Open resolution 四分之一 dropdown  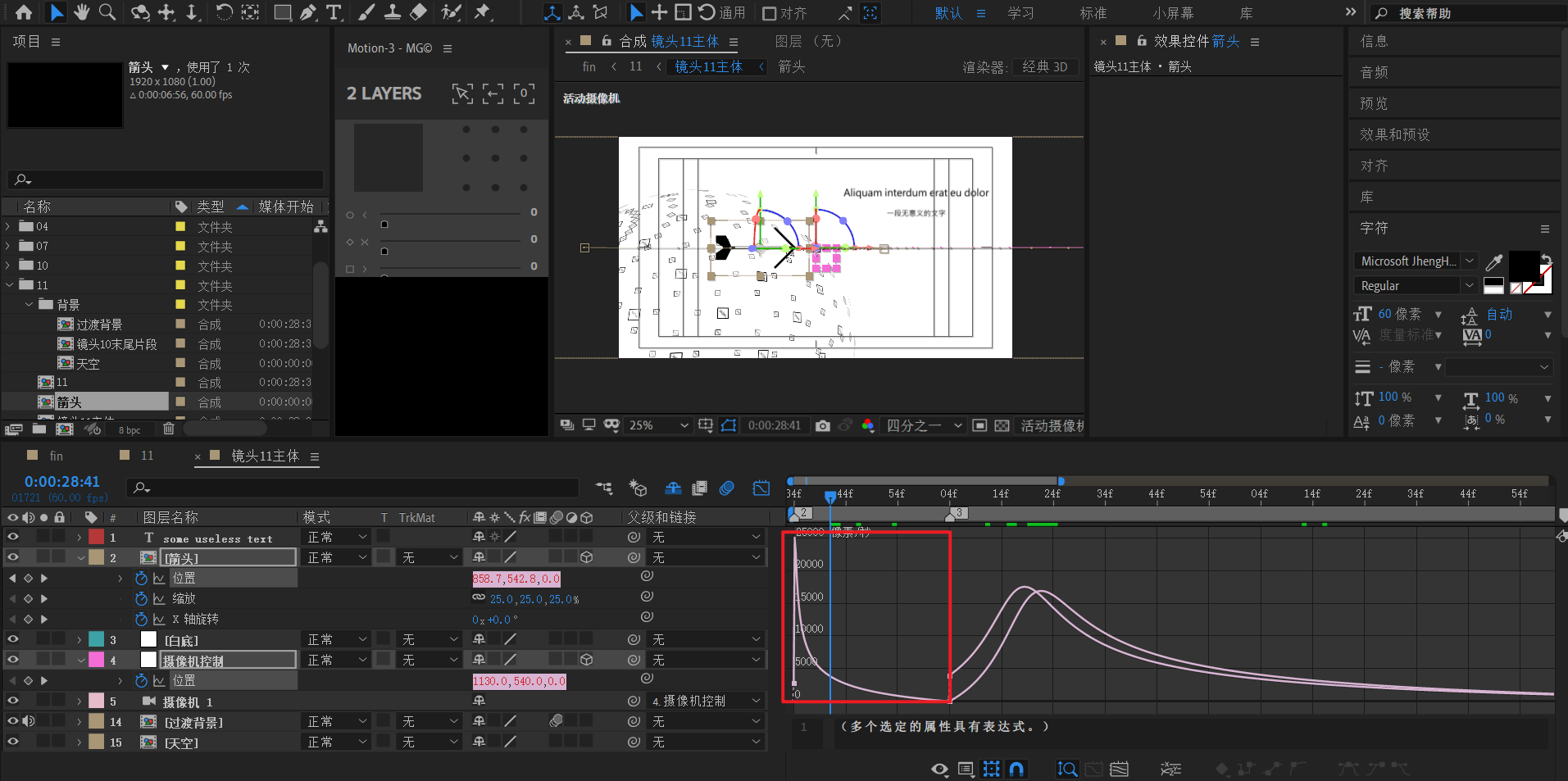coord(924,425)
